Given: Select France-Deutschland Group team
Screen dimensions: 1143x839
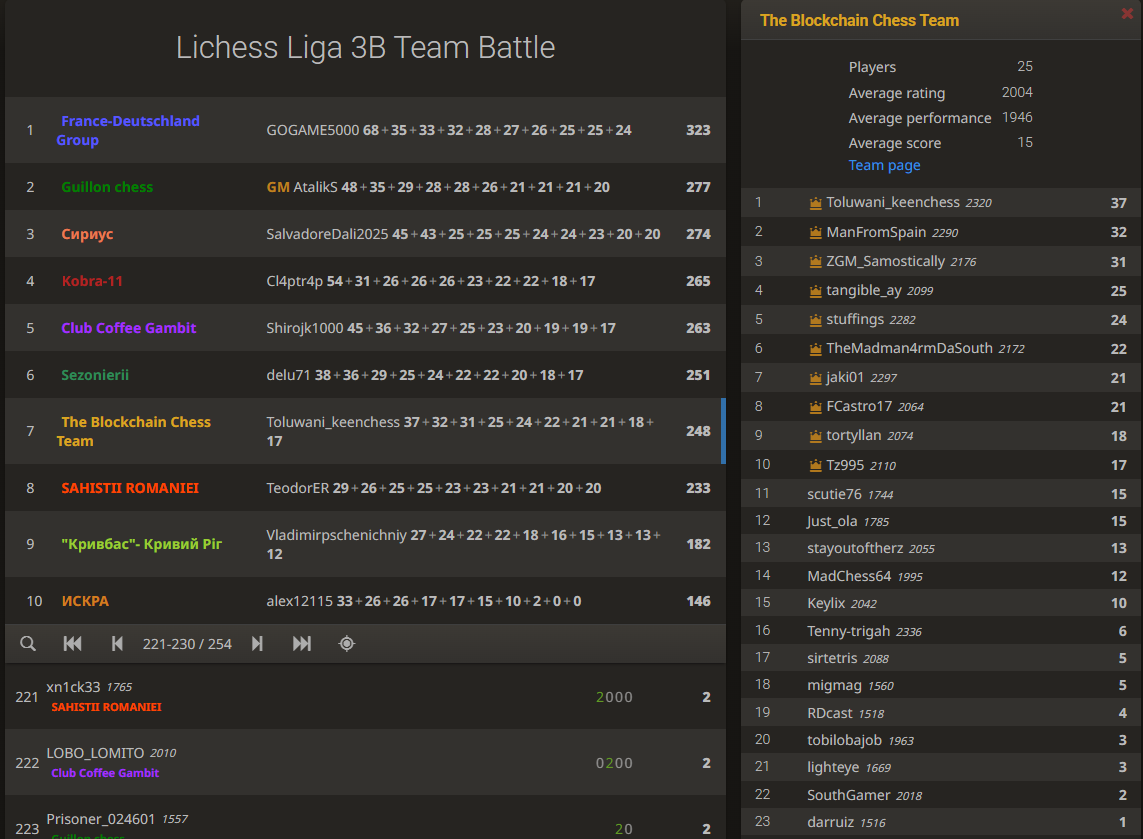Looking at the screenshot, I should 128,130.
